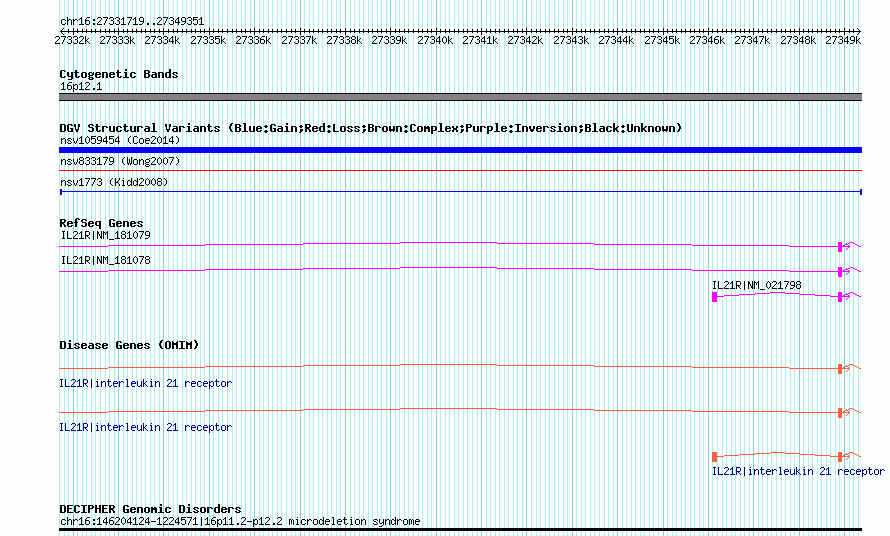
Task: Open the nsv1059454 (Coe2014) variant label
Action: coord(120,140)
